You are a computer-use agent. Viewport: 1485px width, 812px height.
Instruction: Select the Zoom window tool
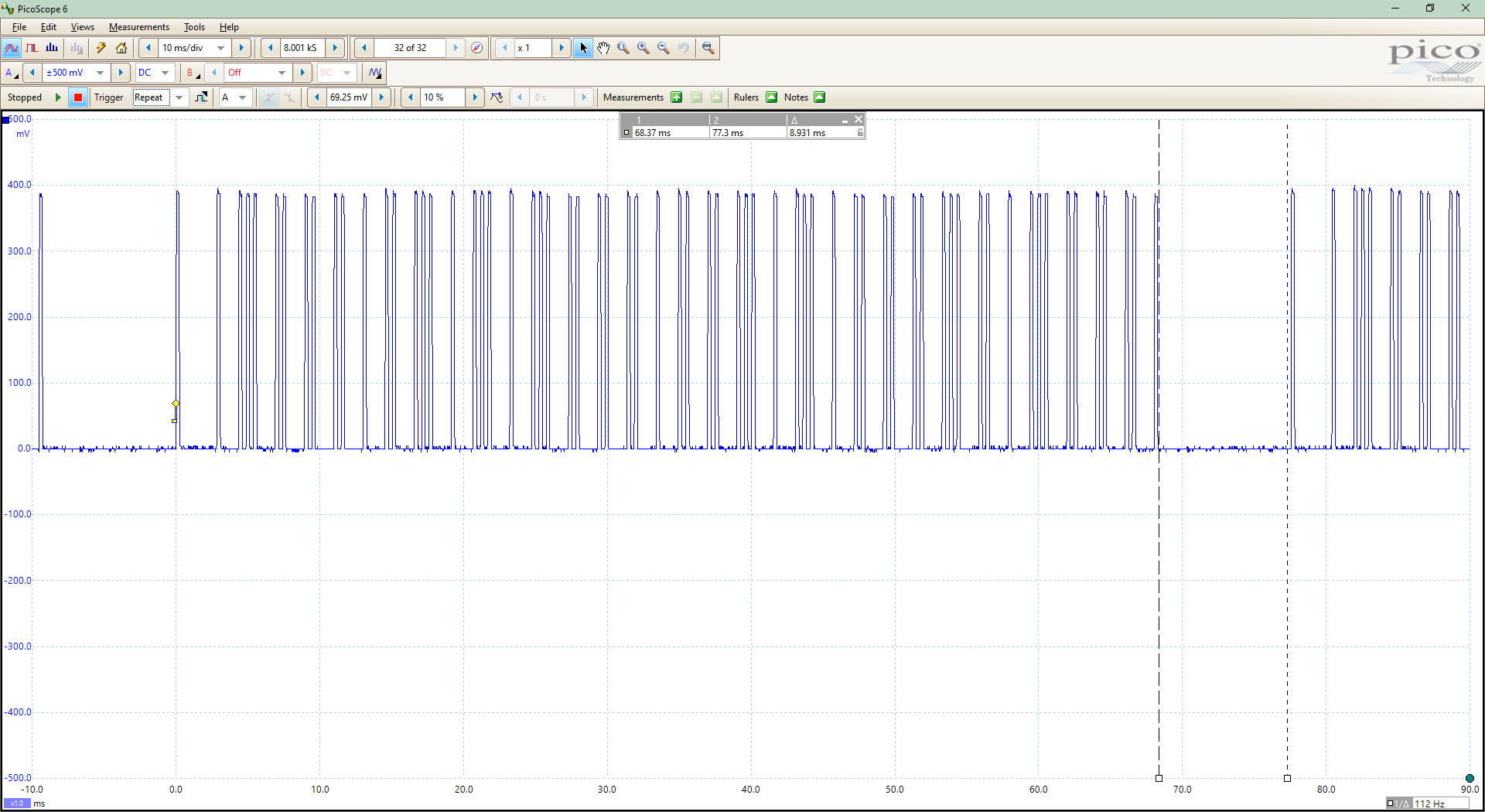[x=623, y=48]
